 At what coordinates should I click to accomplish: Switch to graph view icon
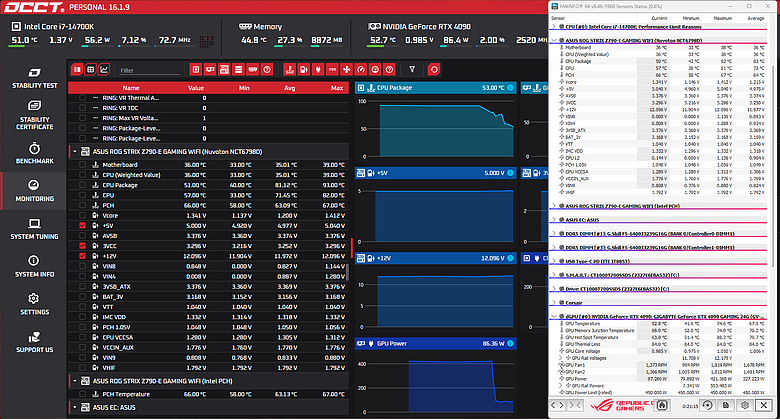click(104, 70)
